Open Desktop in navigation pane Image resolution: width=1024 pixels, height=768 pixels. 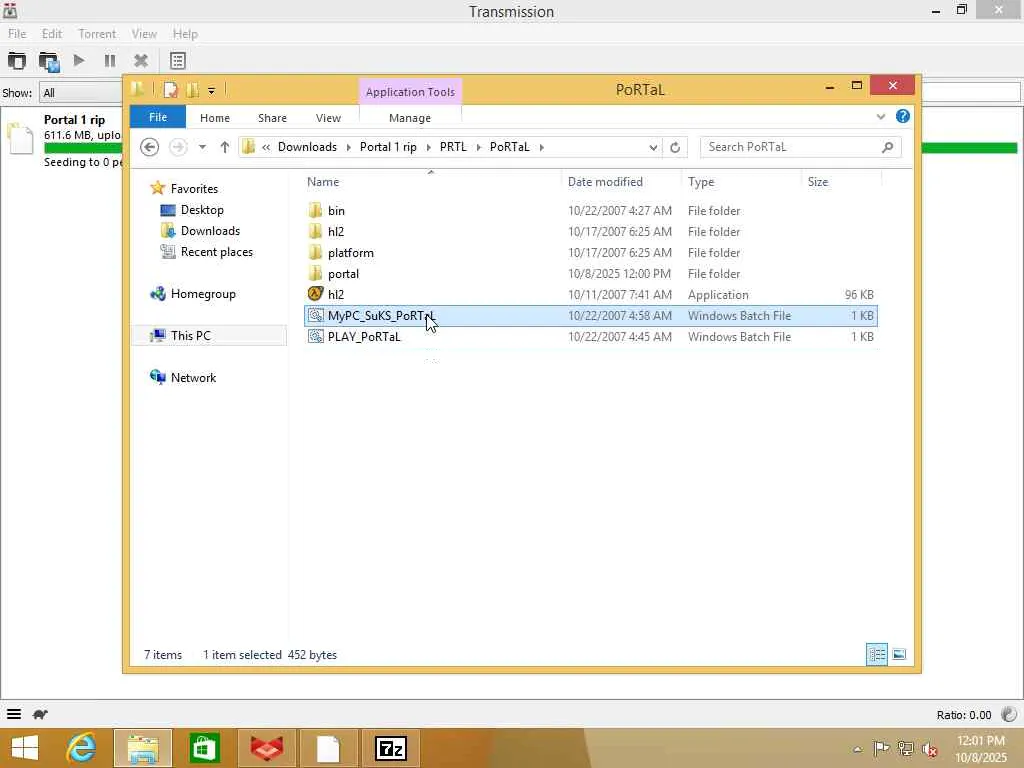coord(202,210)
